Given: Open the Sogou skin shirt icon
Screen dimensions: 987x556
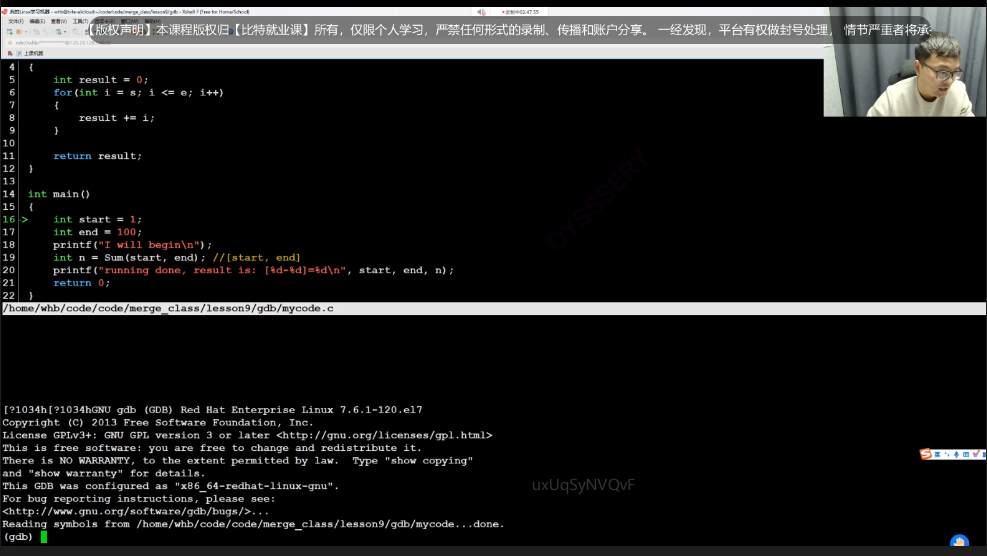Looking at the screenshot, I should (976, 454).
